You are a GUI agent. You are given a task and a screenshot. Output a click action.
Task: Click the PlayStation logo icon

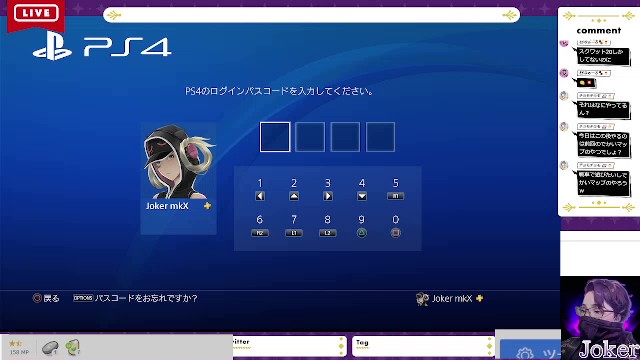(52, 46)
